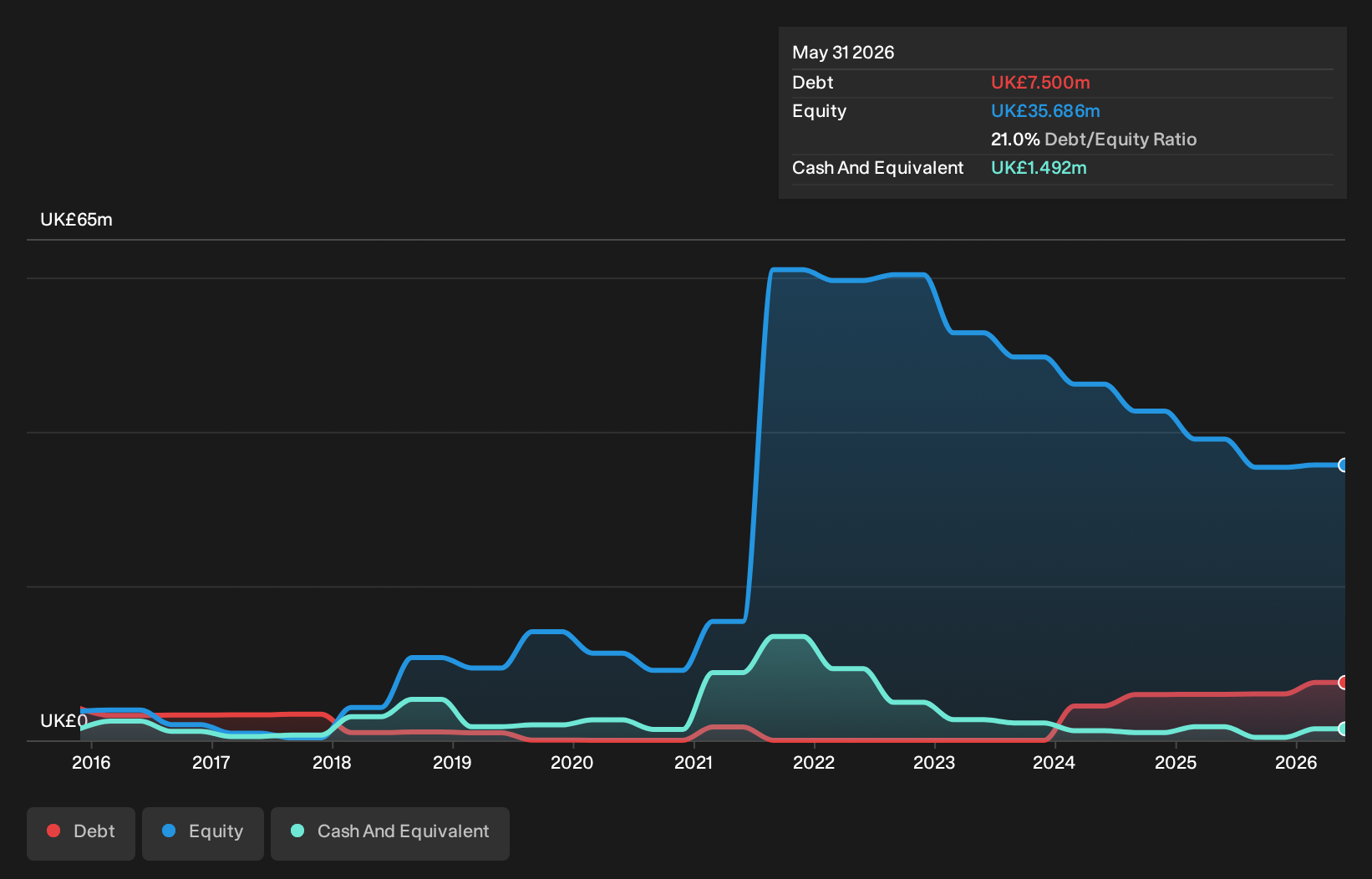Click the blue Equity legend dot
The width and height of the screenshot is (1372, 879).
(x=169, y=831)
